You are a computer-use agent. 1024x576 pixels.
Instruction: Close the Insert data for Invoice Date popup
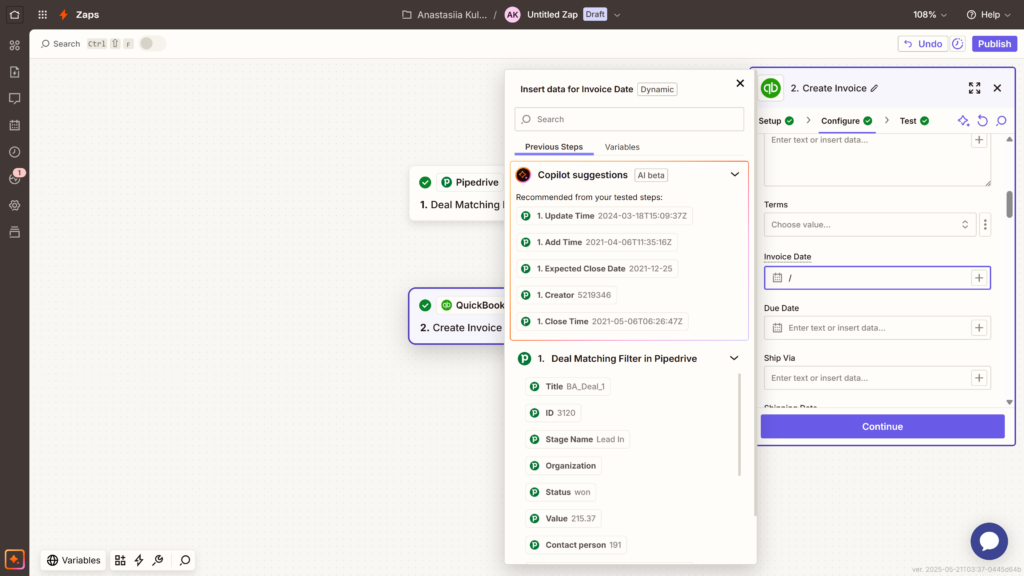(740, 83)
